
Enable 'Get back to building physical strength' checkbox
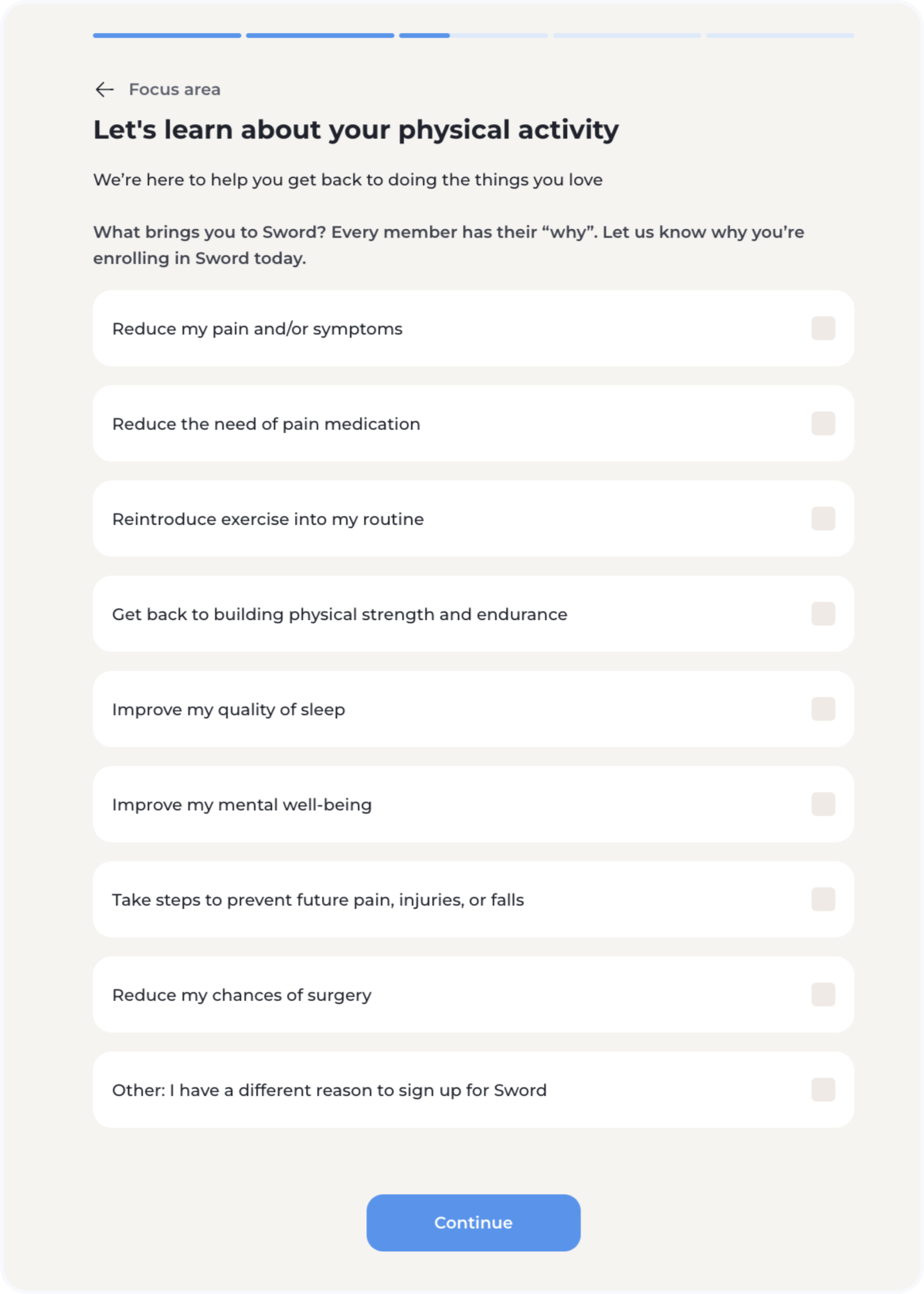[x=823, y=613]
